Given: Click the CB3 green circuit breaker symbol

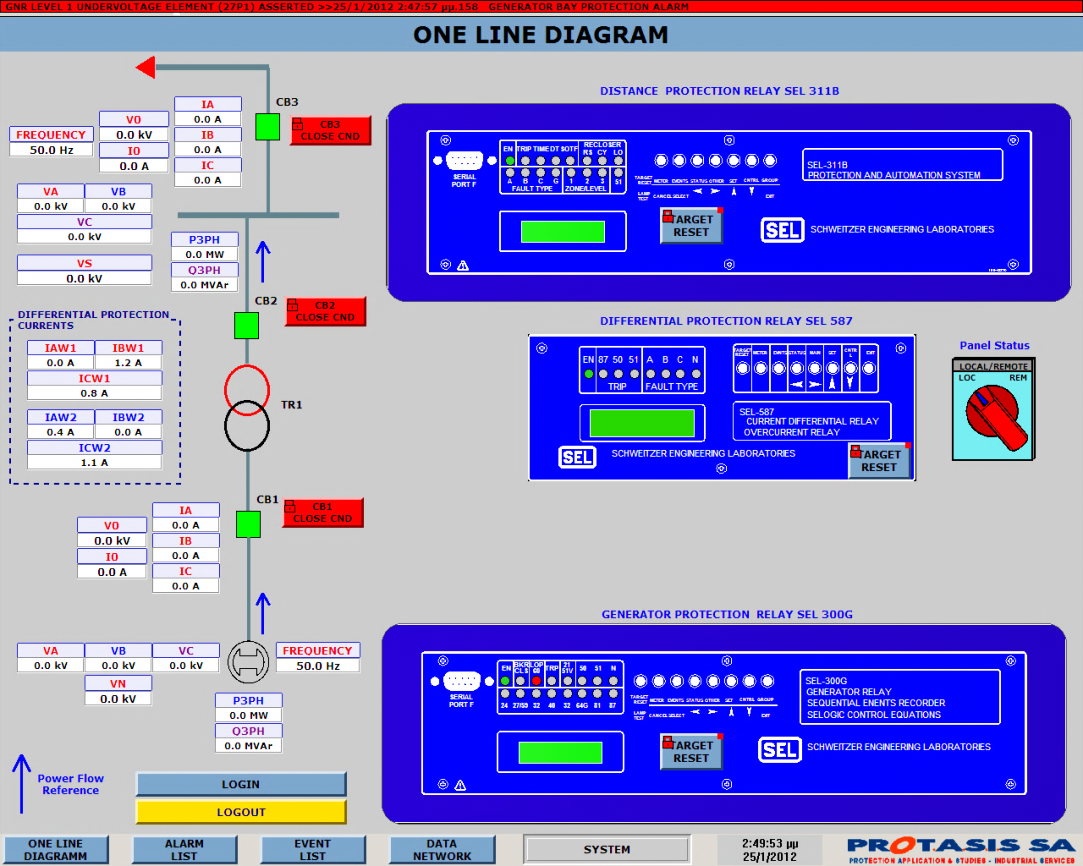Looking at the screenshot, I should (x=267, y=127).
